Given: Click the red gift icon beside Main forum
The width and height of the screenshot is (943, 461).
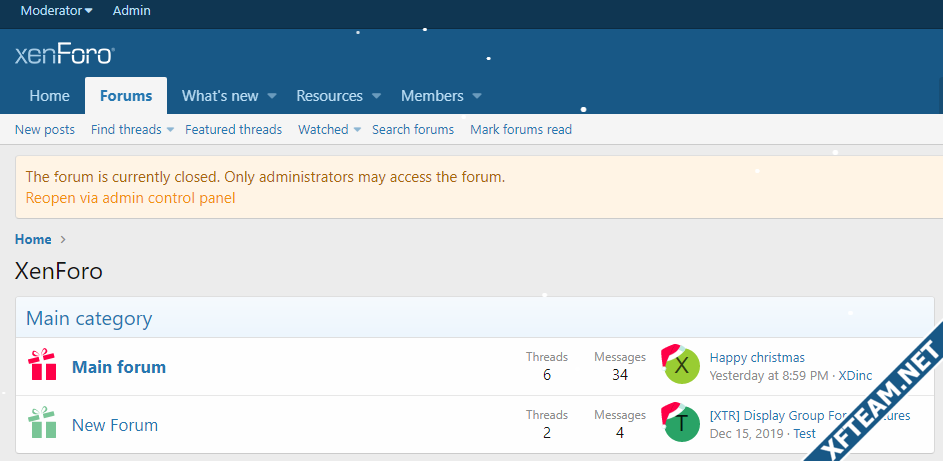Looking at the screenshot, I should (x=42, y=364).
